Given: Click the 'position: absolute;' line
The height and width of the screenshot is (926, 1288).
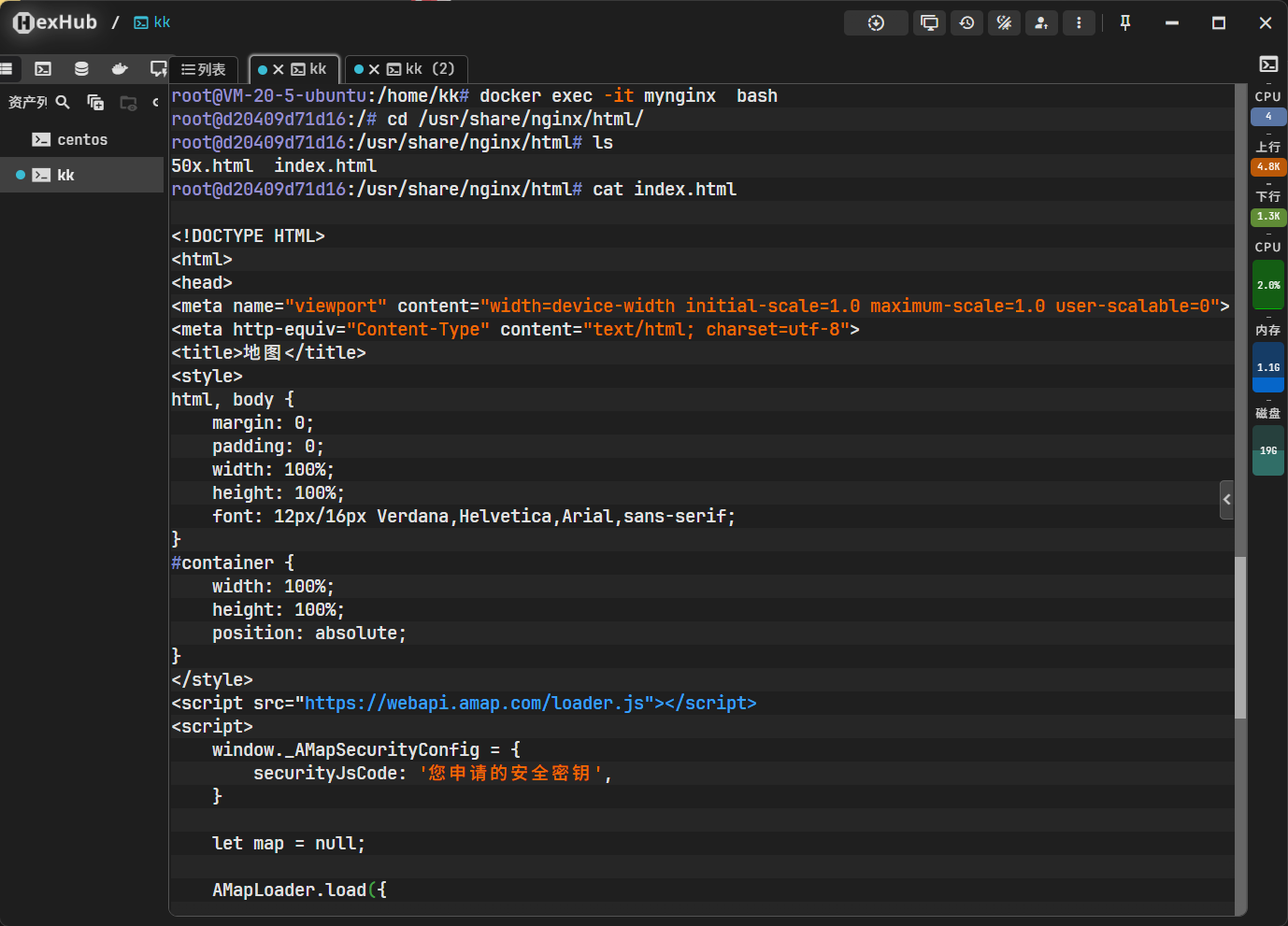Looking at the screenshot, I should point(309,633).
